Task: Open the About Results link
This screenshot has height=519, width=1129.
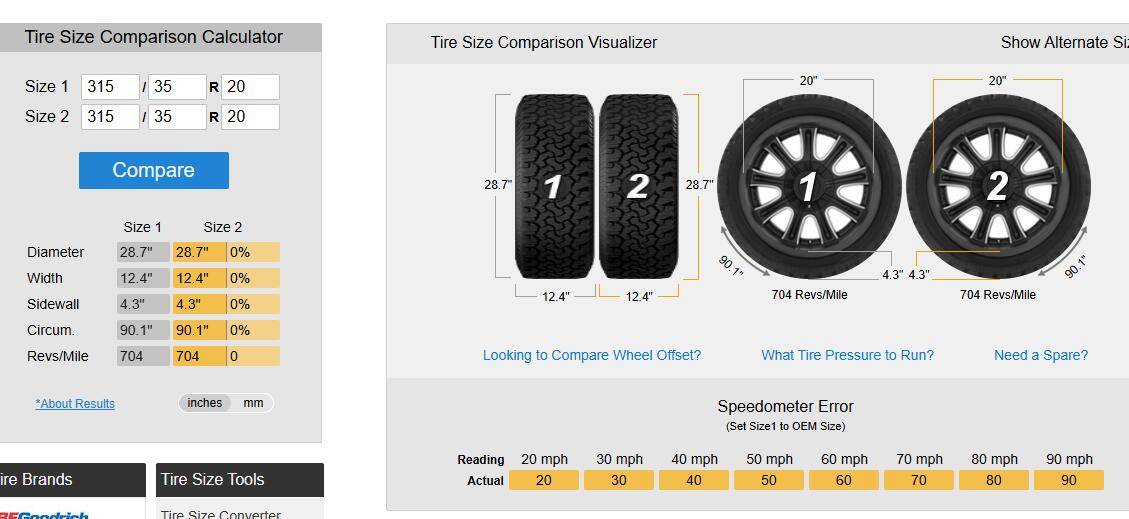Action: pyautogui.click(x=76, y=404)
